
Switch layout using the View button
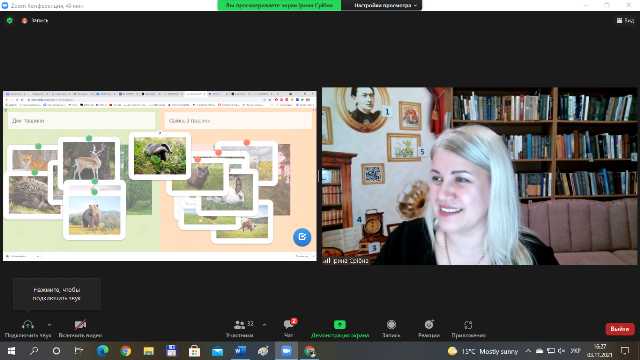click(625, 20)
